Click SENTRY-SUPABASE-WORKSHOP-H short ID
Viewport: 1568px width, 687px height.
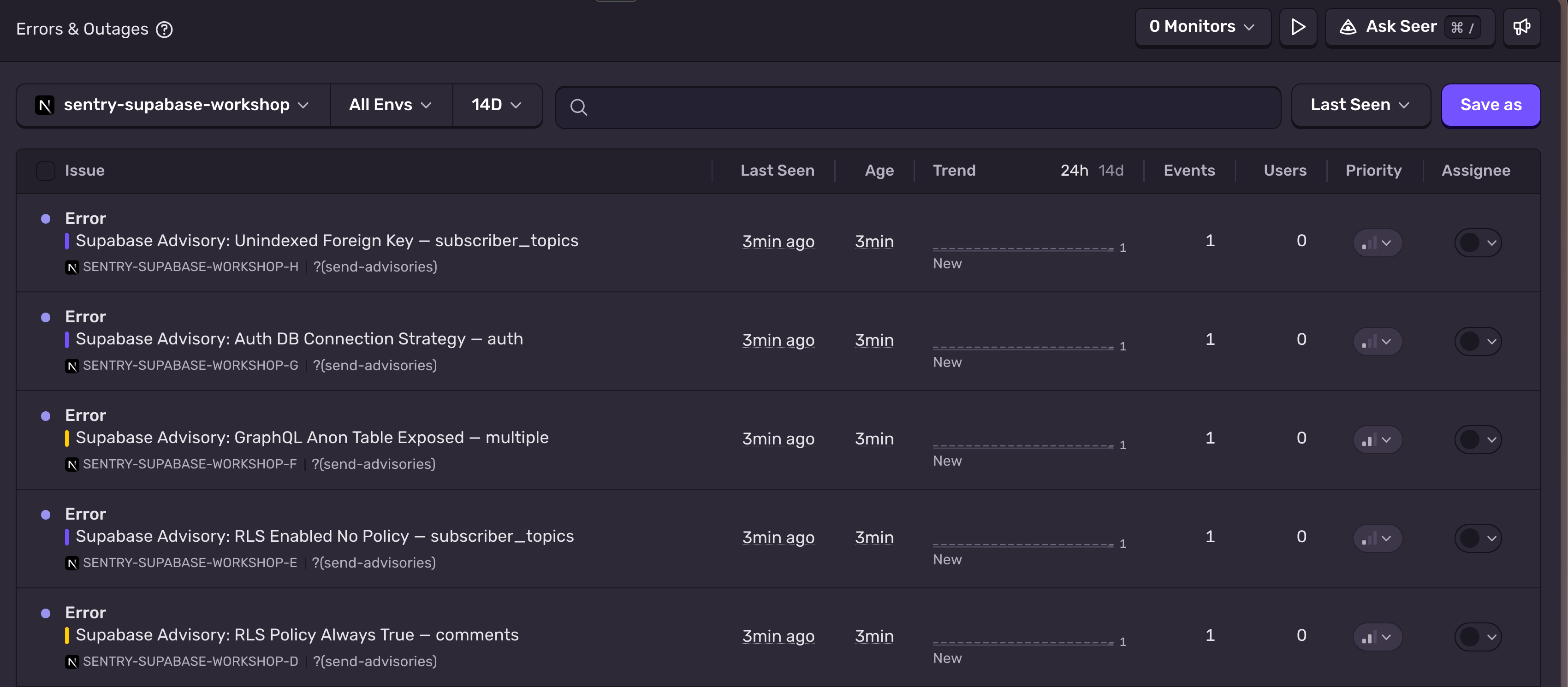point(190,267)
